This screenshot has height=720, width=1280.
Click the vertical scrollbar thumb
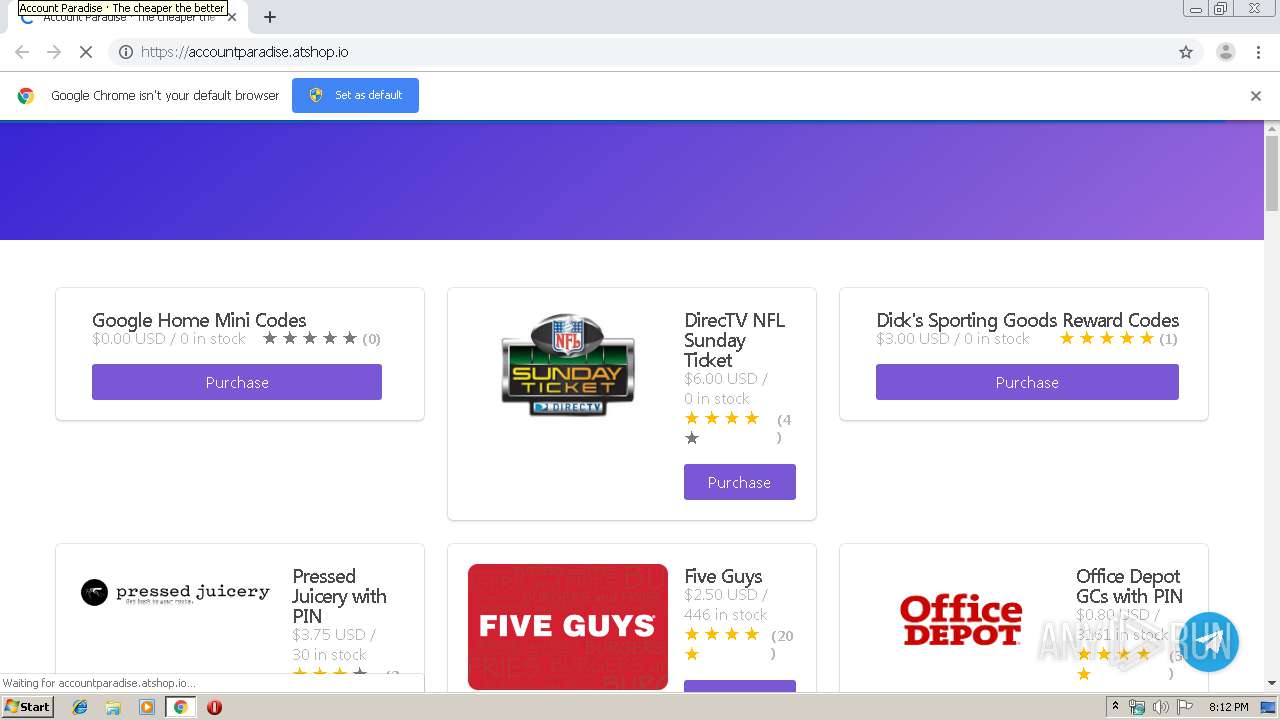[x=1272, y=173]
